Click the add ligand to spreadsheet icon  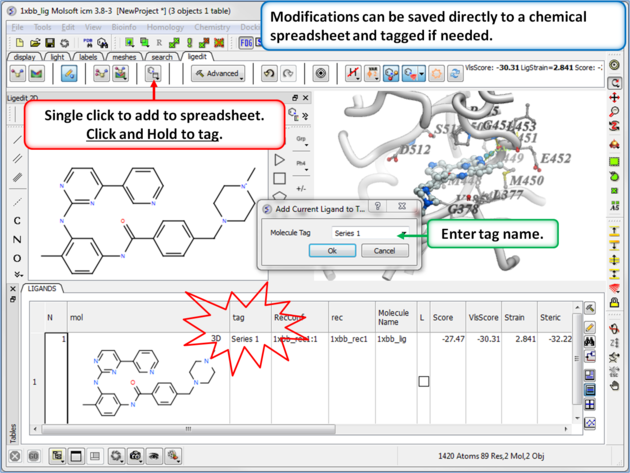pos(153,74)
